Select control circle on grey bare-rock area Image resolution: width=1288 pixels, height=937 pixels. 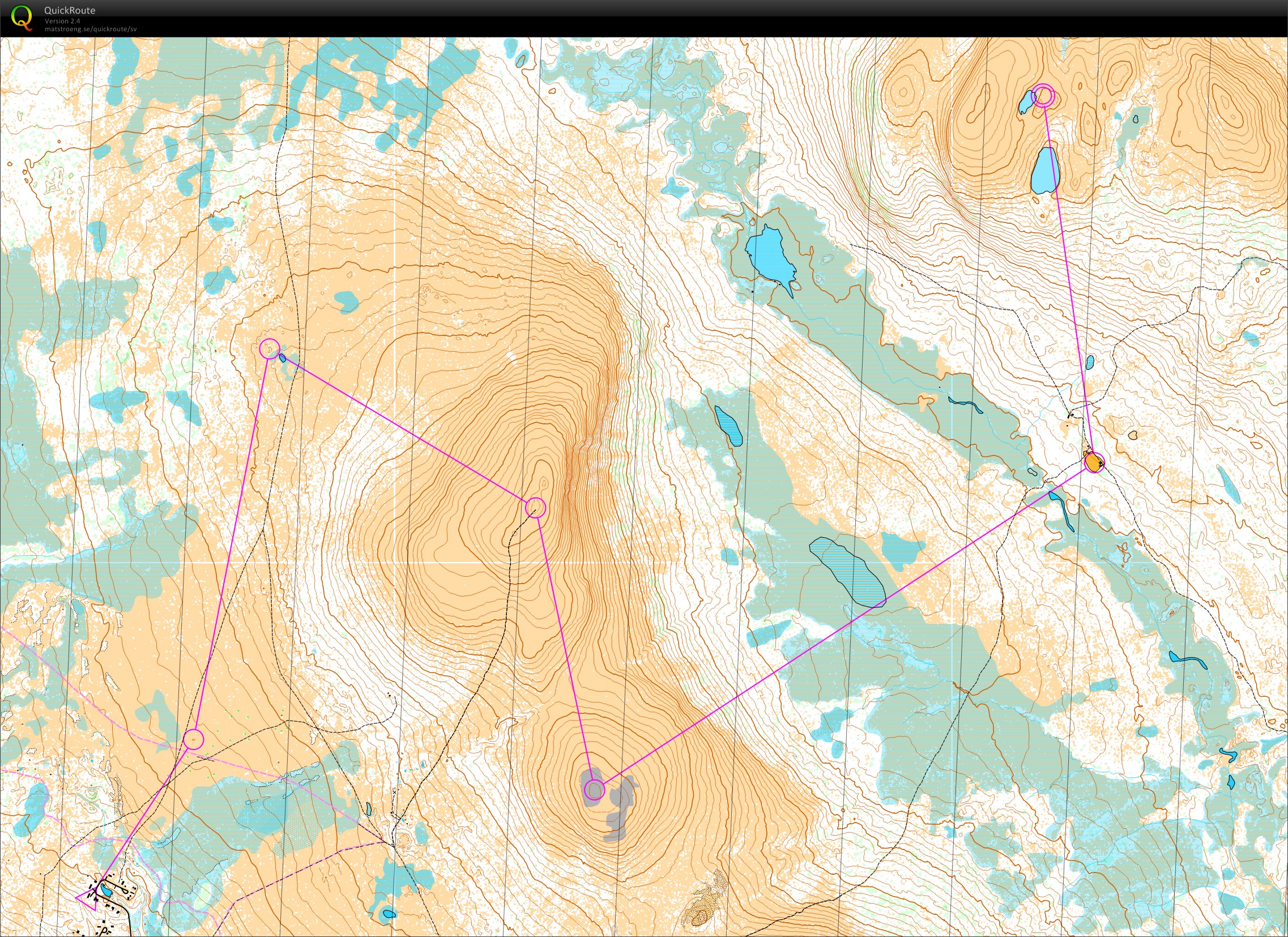click(x=594, y=789)
